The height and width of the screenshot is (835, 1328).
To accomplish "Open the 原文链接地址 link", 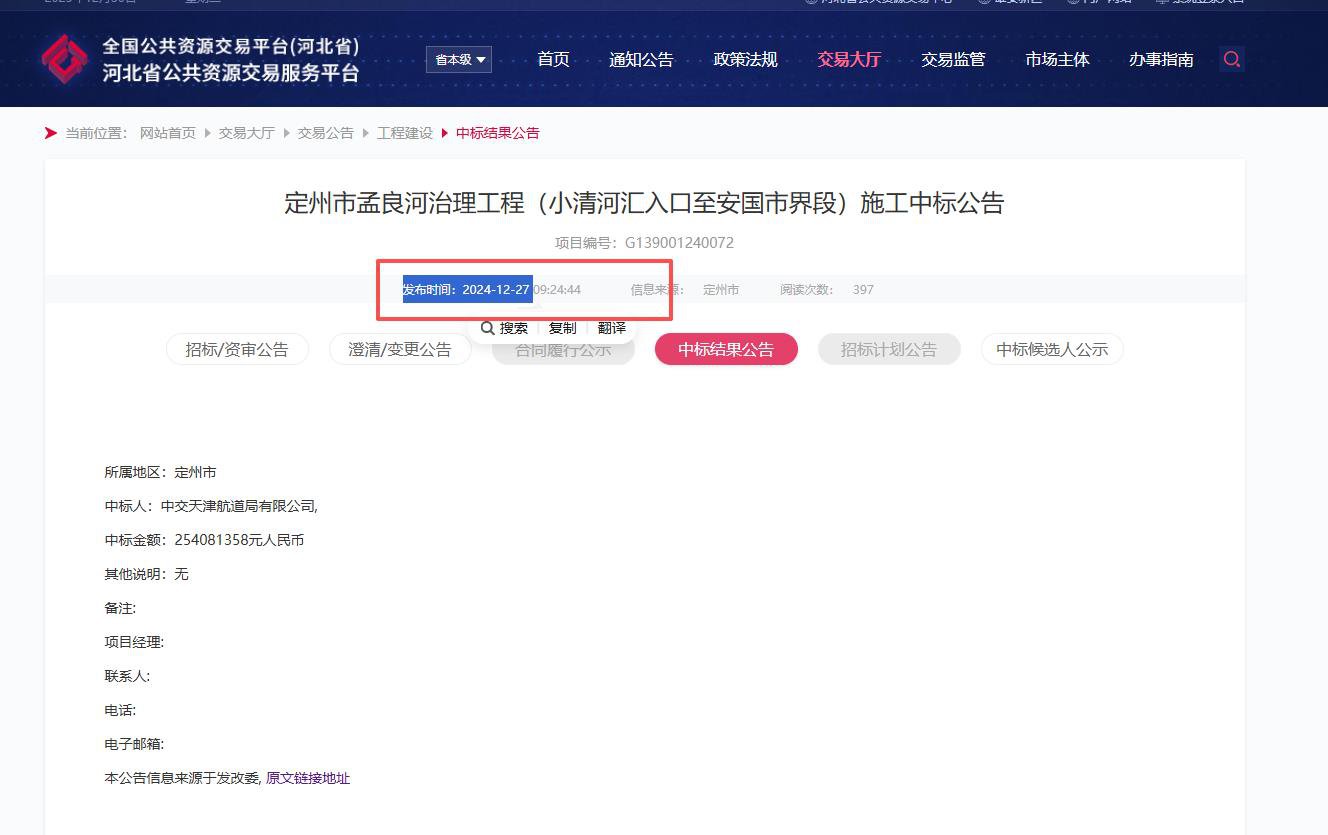I will pos(308,778).
